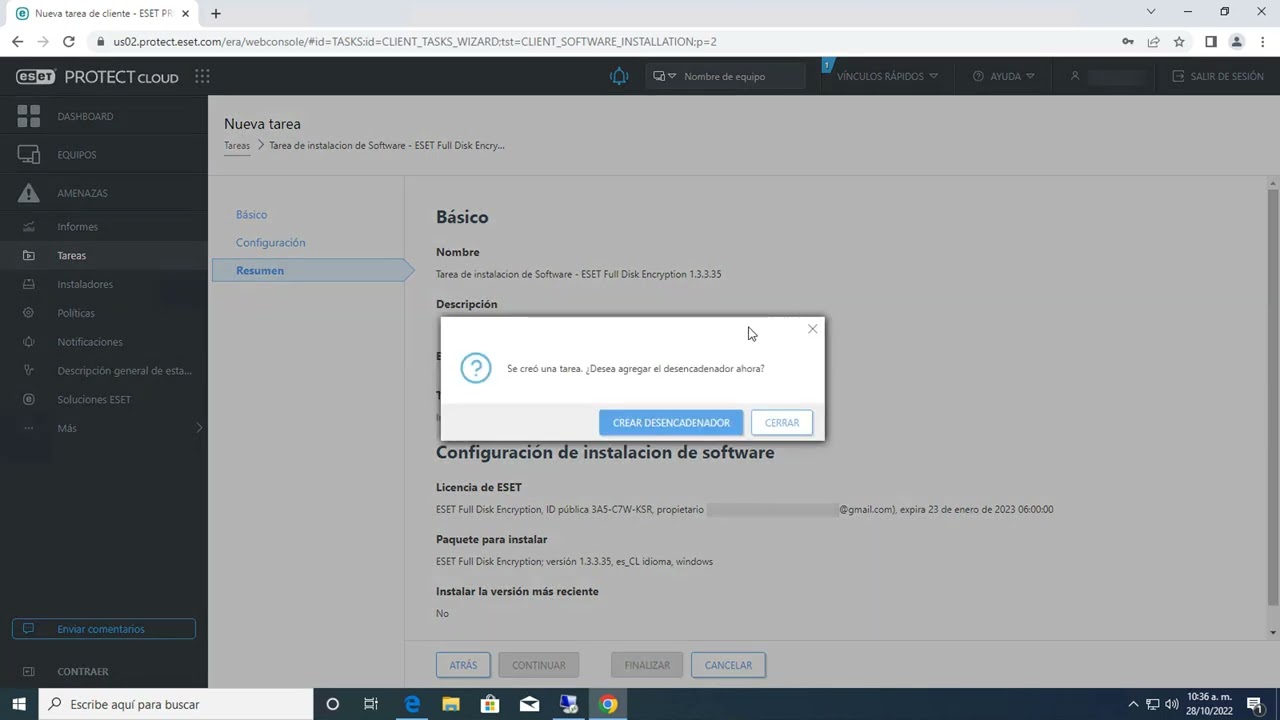The width and height of the screenshot is (1280, 720).
Task: Bookmark page with star icon
Action: (x=1180, y=42)
